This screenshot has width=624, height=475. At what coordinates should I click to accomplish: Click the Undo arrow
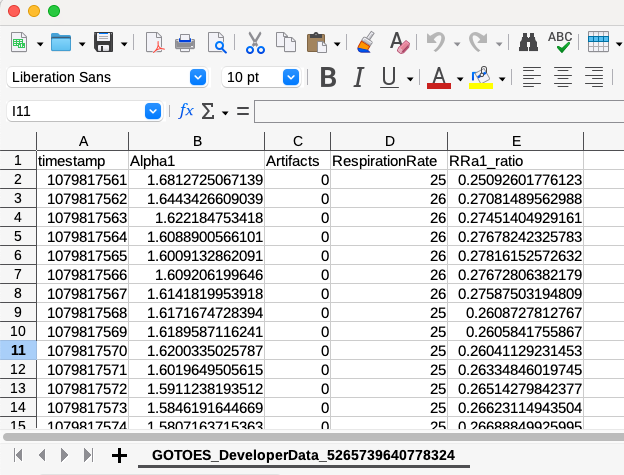436,42
